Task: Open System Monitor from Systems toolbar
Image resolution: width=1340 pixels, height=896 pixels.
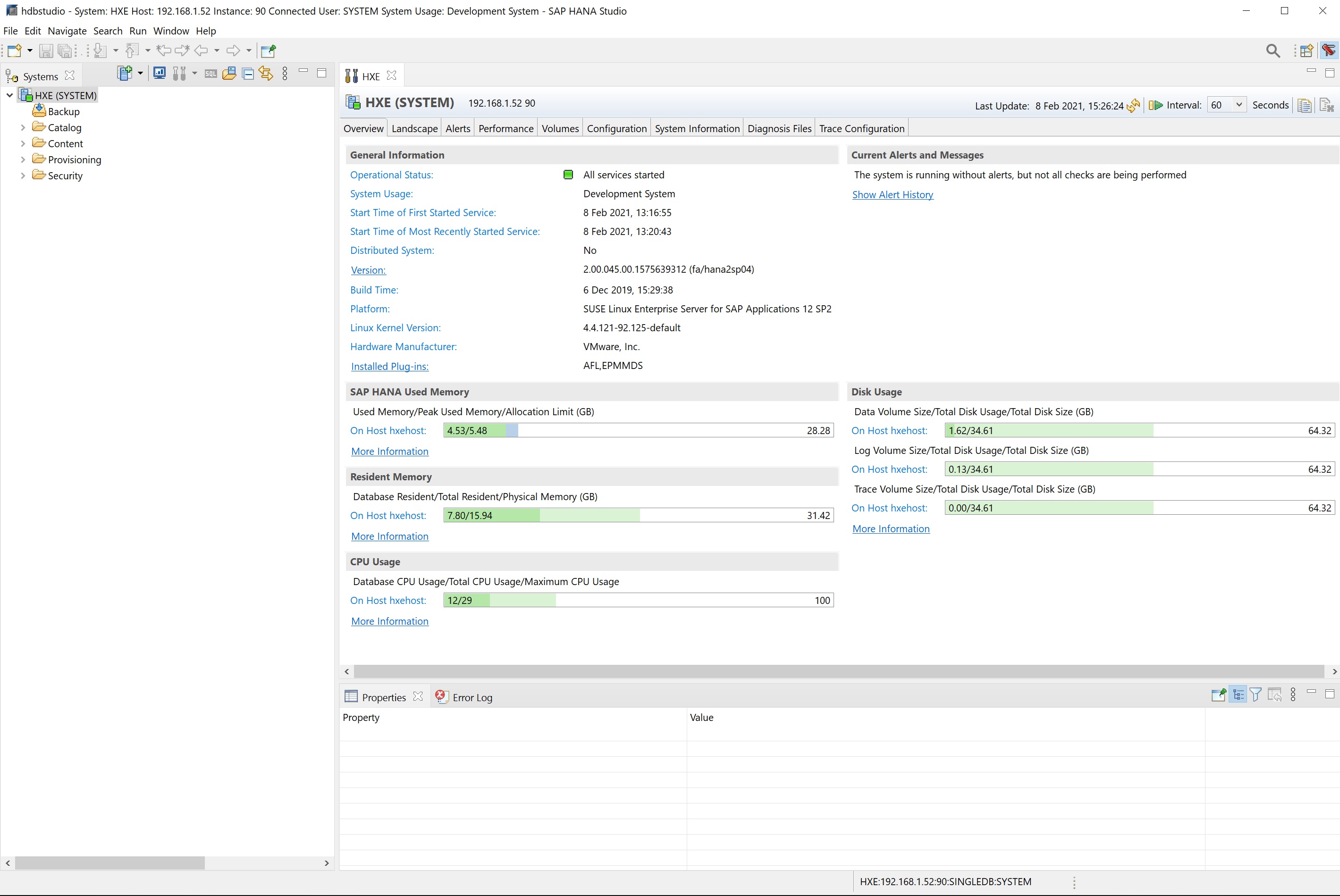Action: 160,73
